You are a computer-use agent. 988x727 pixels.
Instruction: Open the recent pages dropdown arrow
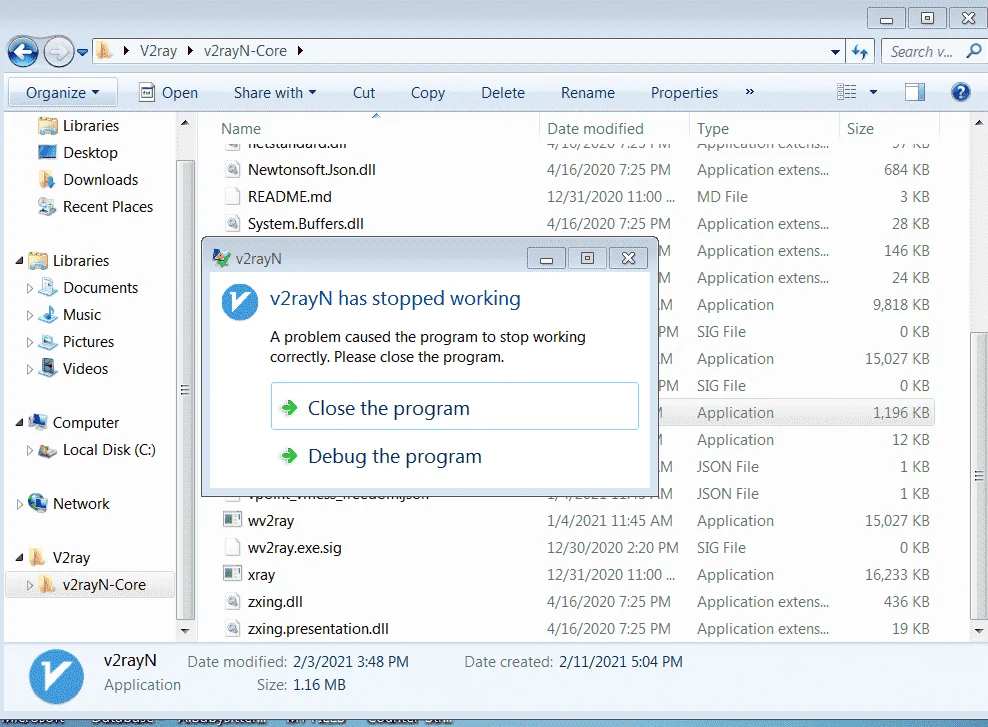click(82, 52)
